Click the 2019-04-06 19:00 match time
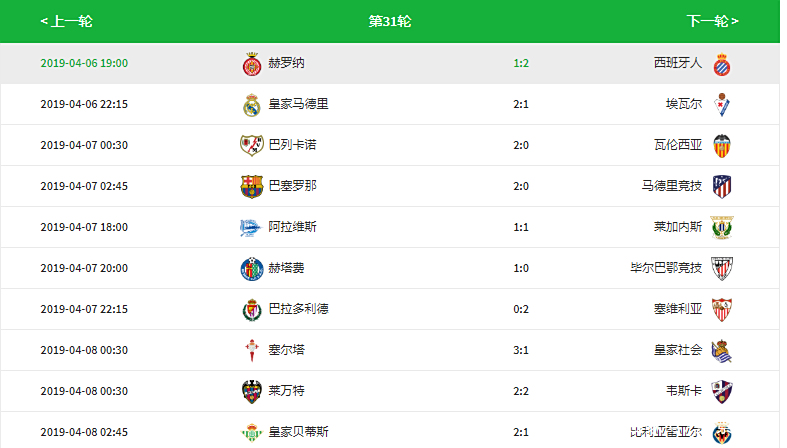The height and width of the screenshot is (448, 787). point(84,63)
